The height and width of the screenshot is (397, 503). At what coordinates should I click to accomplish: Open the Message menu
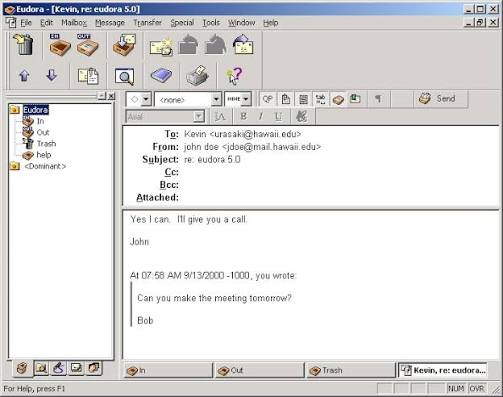(x=110, y=23)
